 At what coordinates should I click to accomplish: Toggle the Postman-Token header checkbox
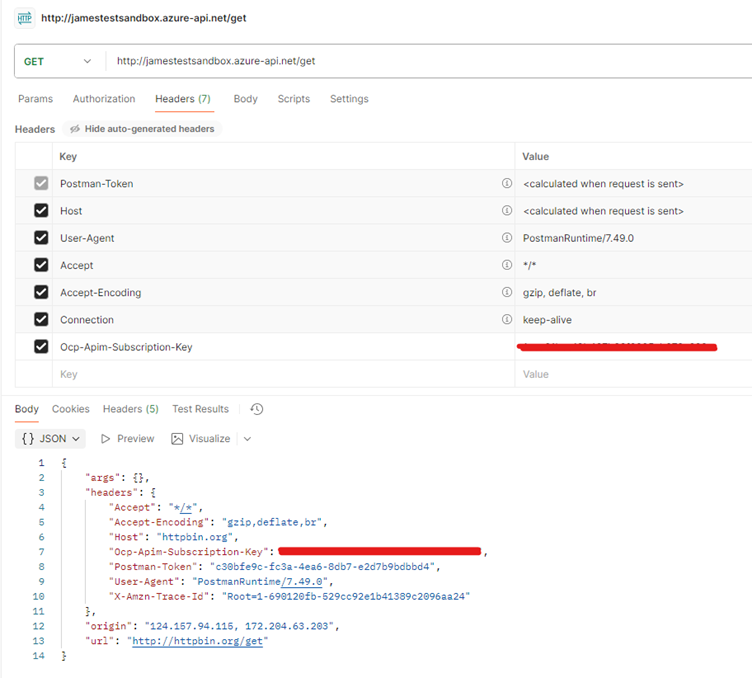pyautogui.click(x=41, y=183)
